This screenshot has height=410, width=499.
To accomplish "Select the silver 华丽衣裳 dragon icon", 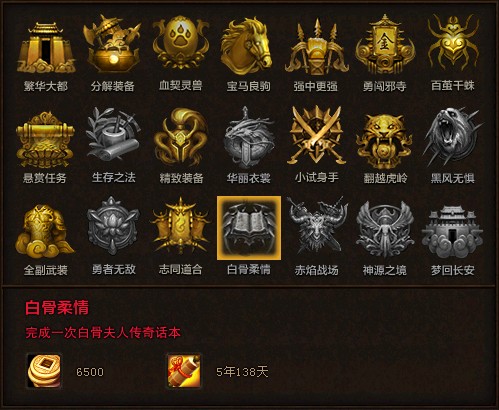I will [248, 137].
